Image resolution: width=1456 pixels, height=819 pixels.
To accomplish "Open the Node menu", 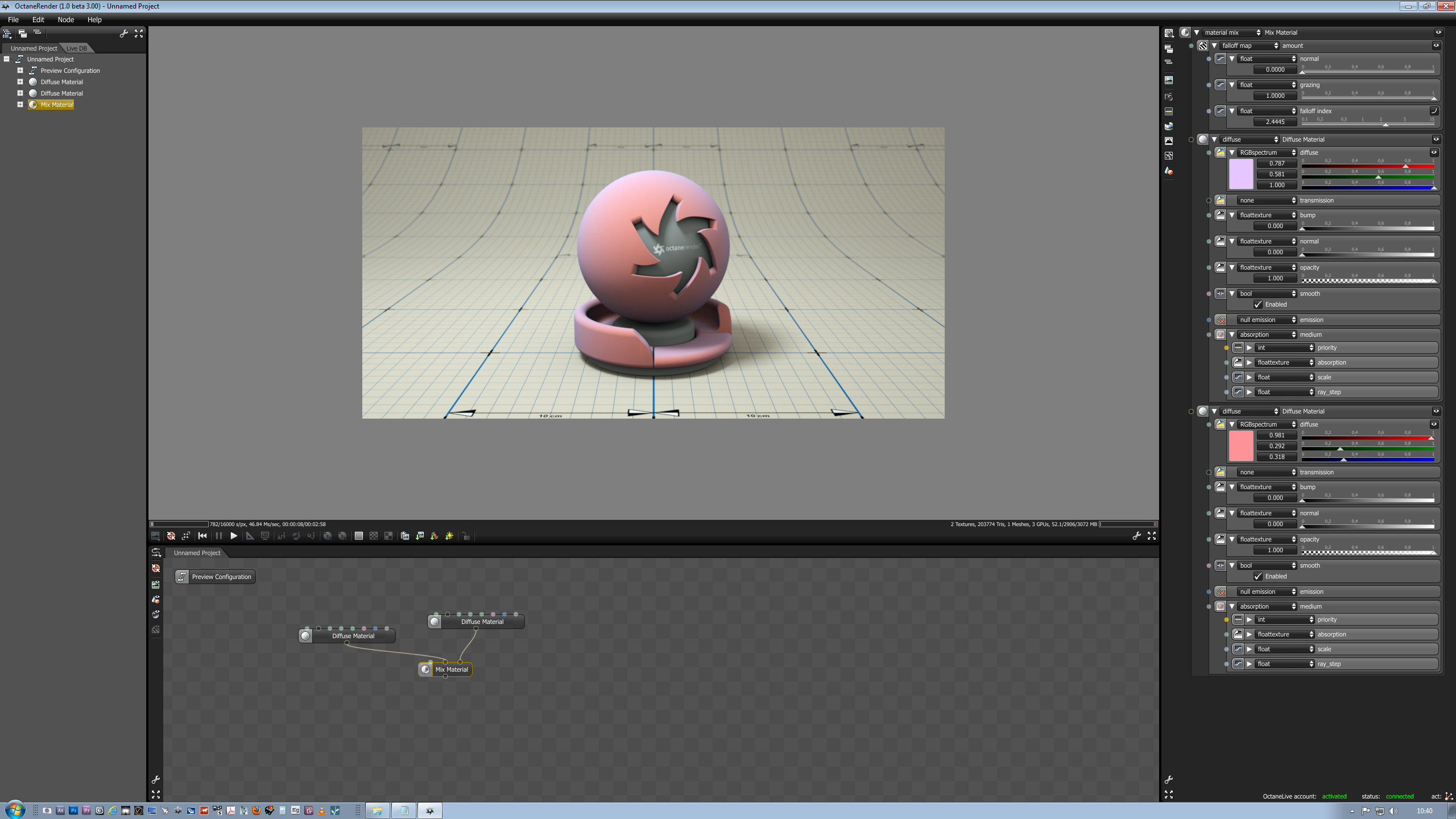I will [65, 19].
